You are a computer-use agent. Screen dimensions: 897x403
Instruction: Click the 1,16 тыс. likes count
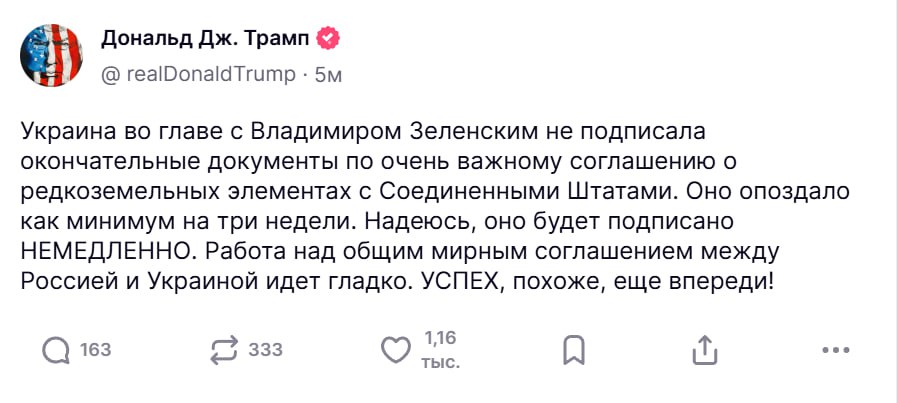click(440, 349)
